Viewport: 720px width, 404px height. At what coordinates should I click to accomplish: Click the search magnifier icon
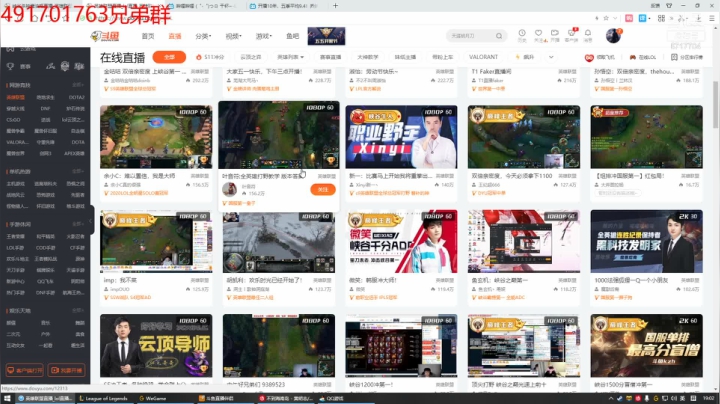[499, 36]
